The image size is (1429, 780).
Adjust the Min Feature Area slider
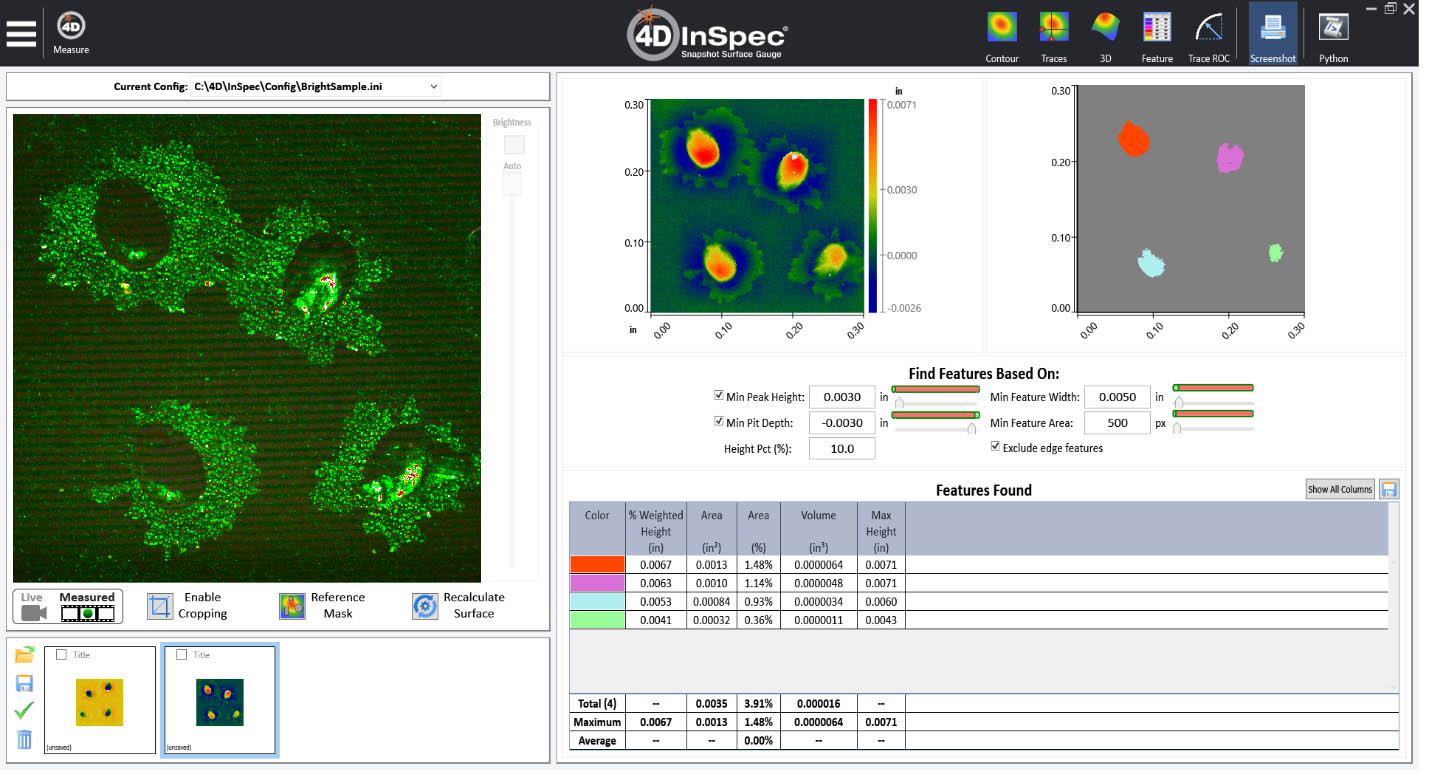[1178, 428]
